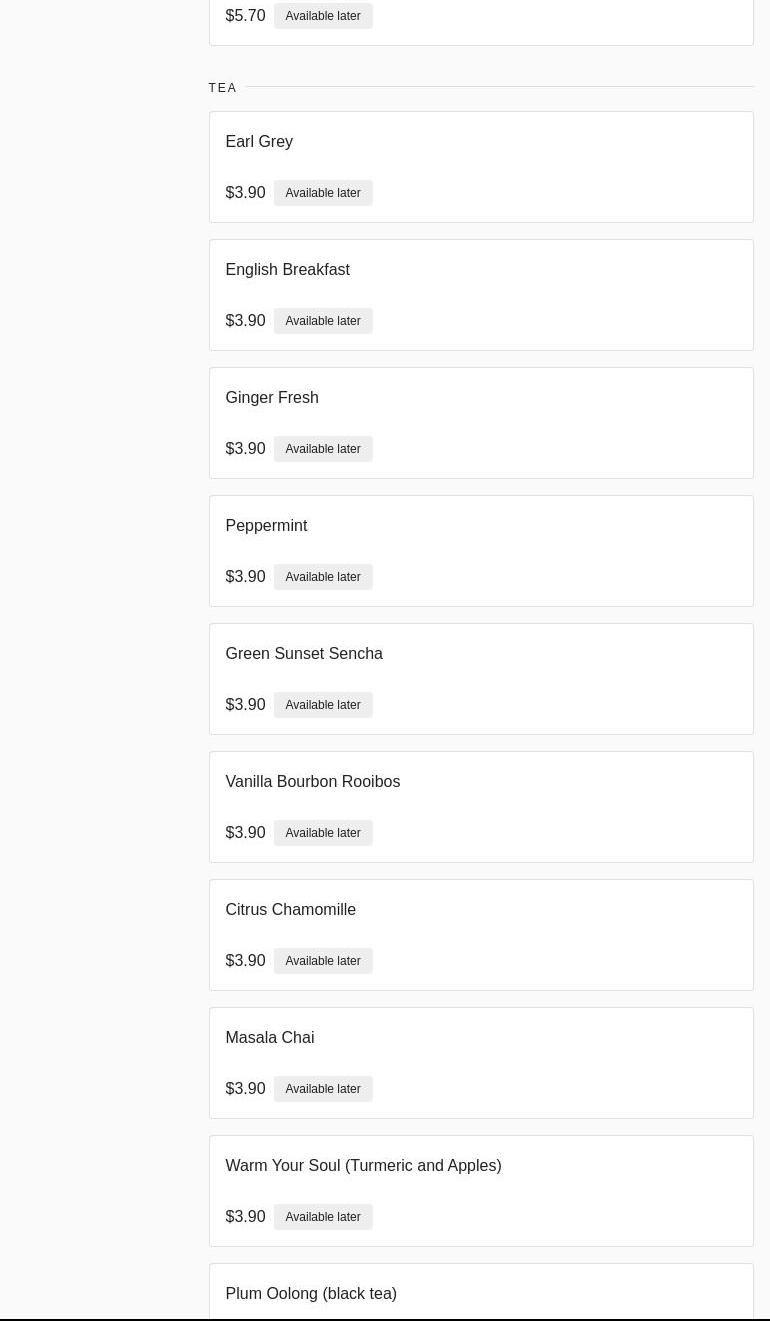770x1321 pixels.
Task: Open Warm Your Soul turmeric tea
Action: (363, 1166)
